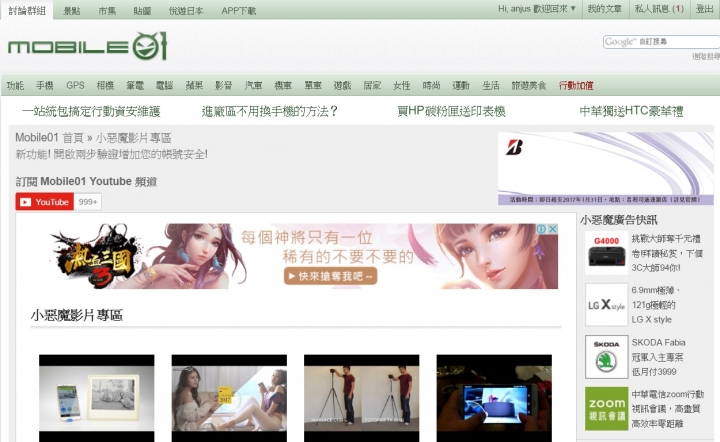Open phone and photo frame video thumbnail
This screenshot has width=720, height=442.
pos(96,398)
